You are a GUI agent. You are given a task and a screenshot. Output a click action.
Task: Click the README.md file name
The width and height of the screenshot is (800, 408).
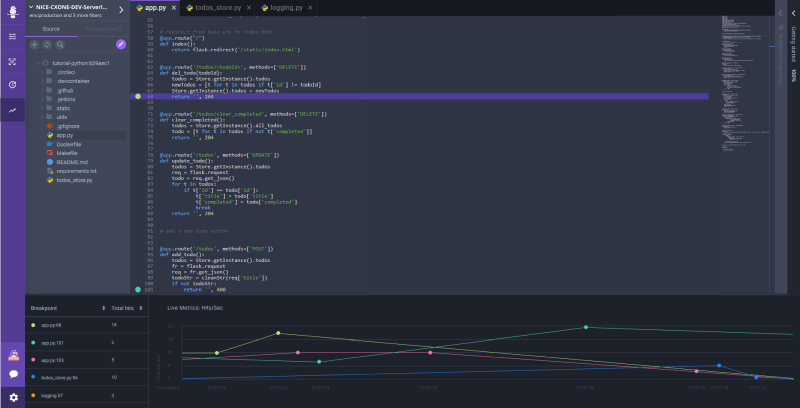click(x=72, y=162)
